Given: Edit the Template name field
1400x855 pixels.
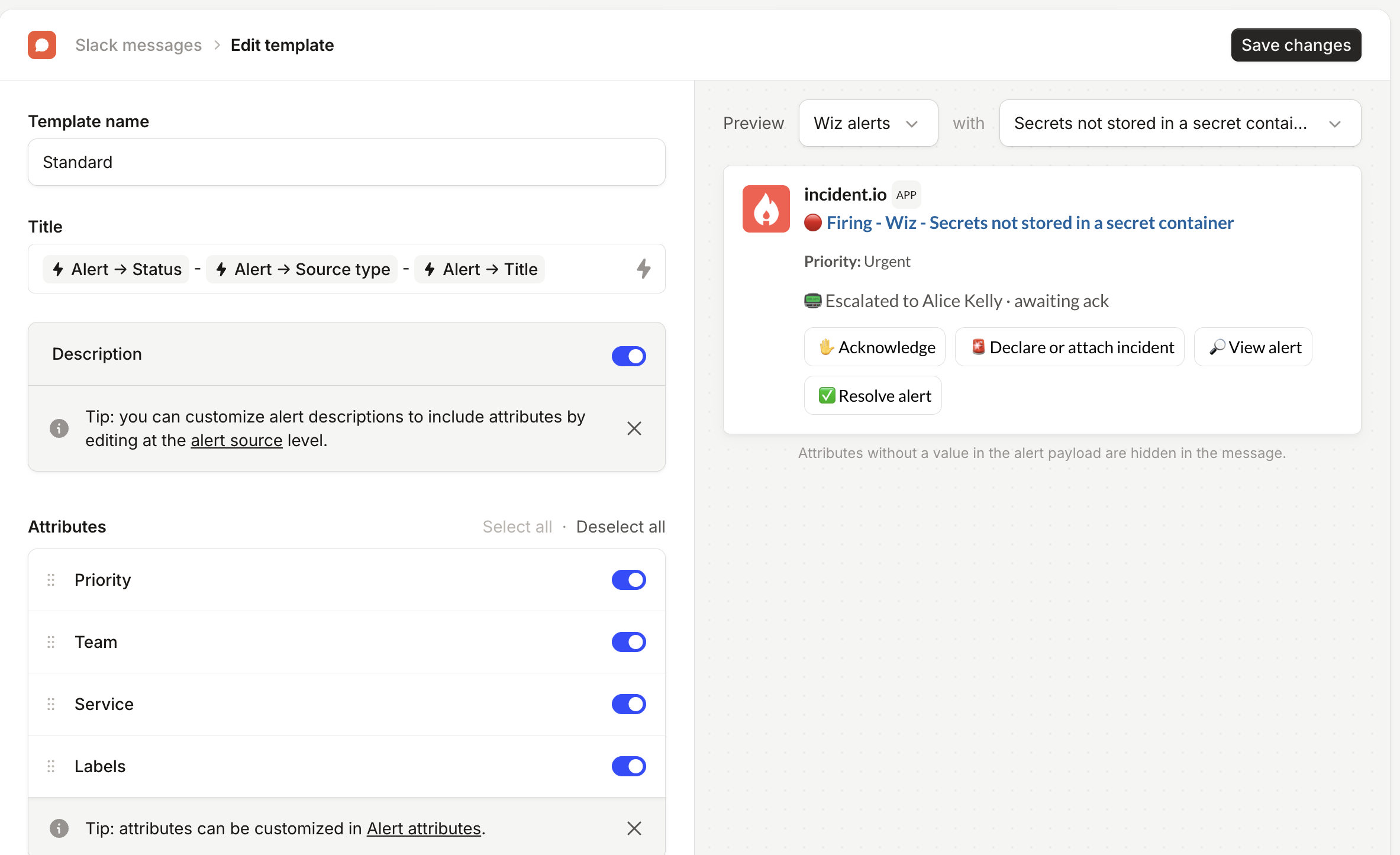Looking at the screenshot, I should pos(347,162).
